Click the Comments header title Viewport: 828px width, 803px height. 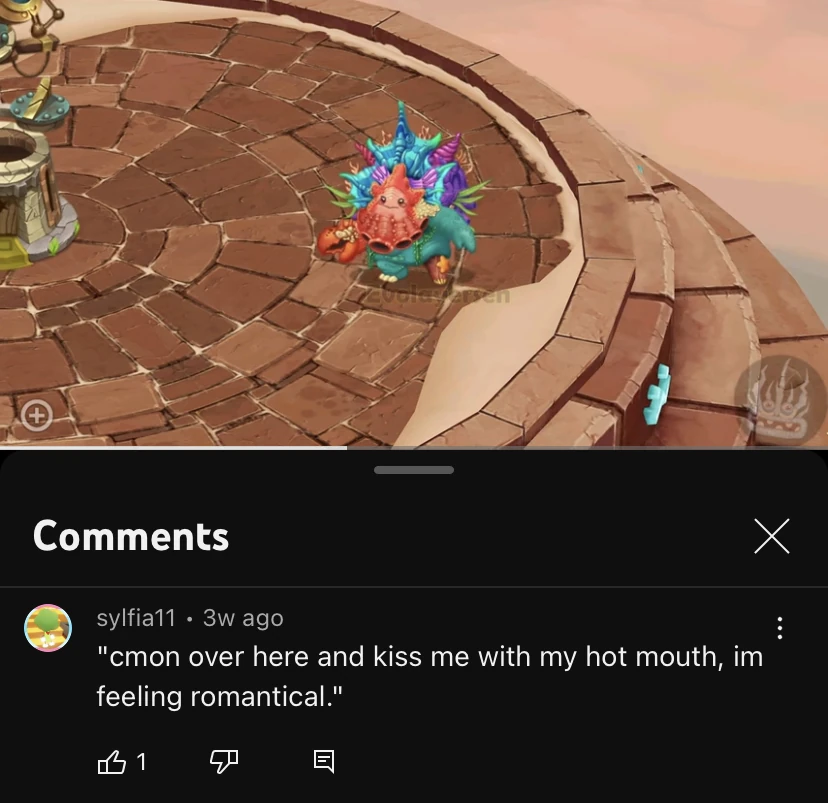click(x=130, y=536)
